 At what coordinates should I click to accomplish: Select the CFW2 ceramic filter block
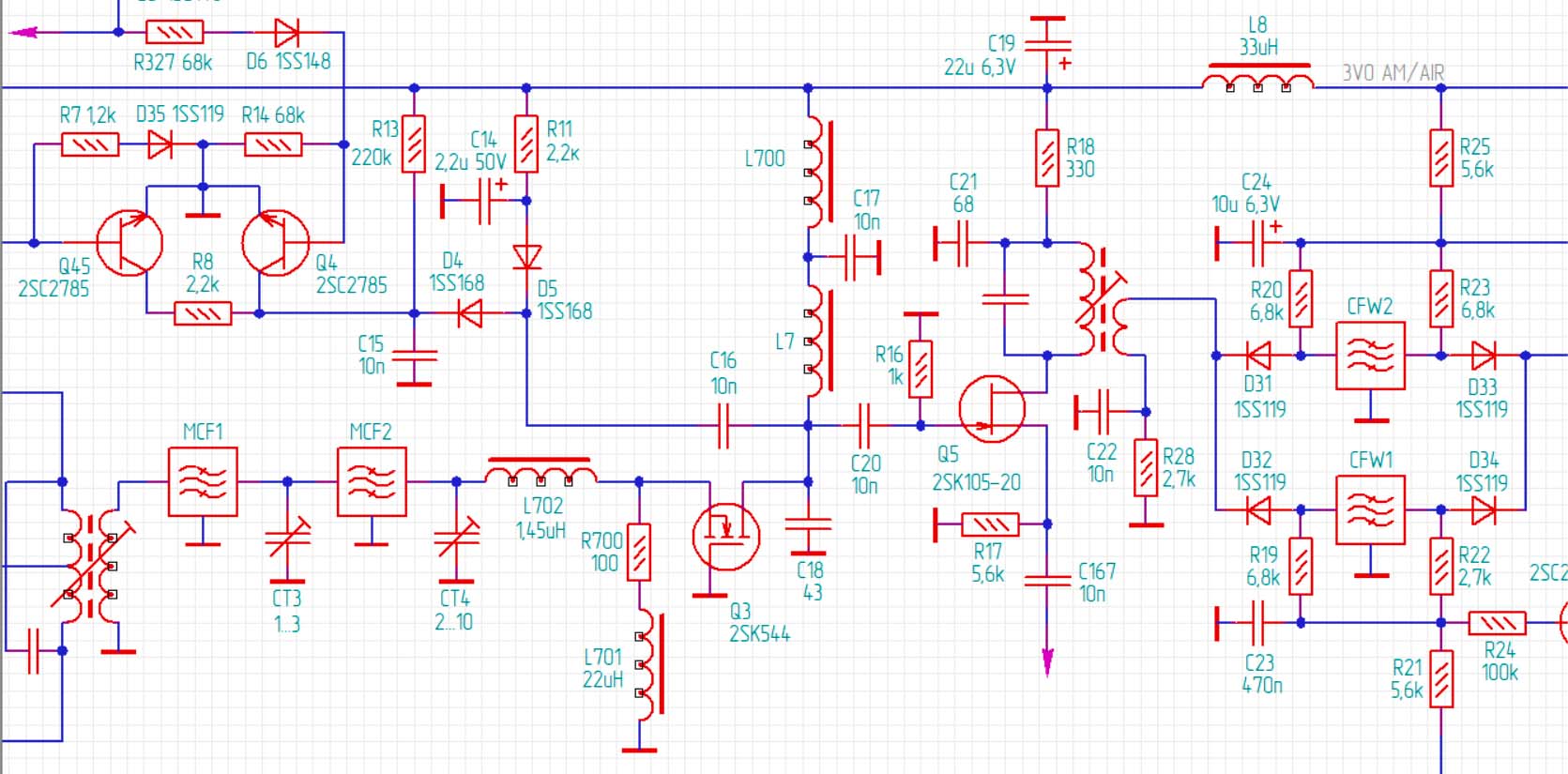point(1370,357)
